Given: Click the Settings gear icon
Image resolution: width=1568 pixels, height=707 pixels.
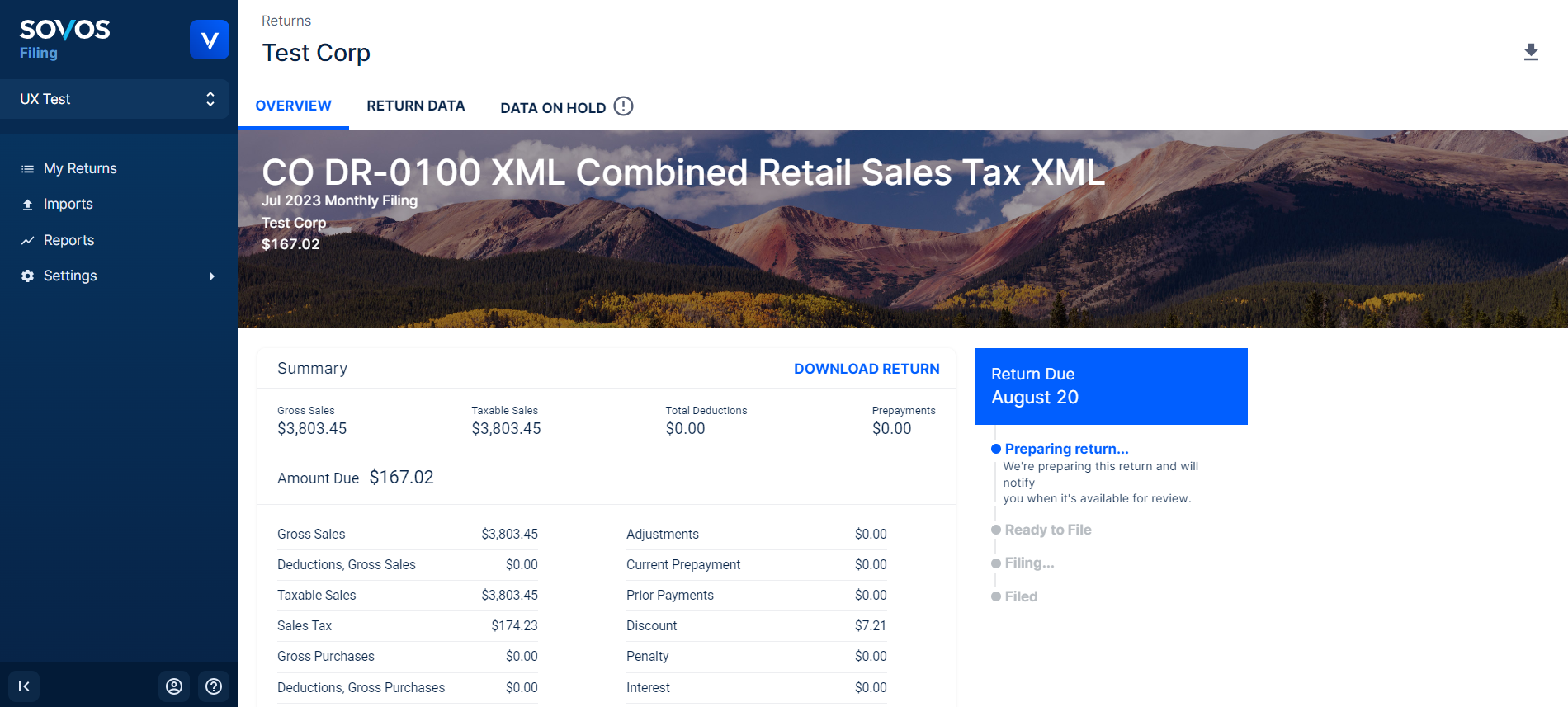Looking at the screenshot, I should [27, 276].
